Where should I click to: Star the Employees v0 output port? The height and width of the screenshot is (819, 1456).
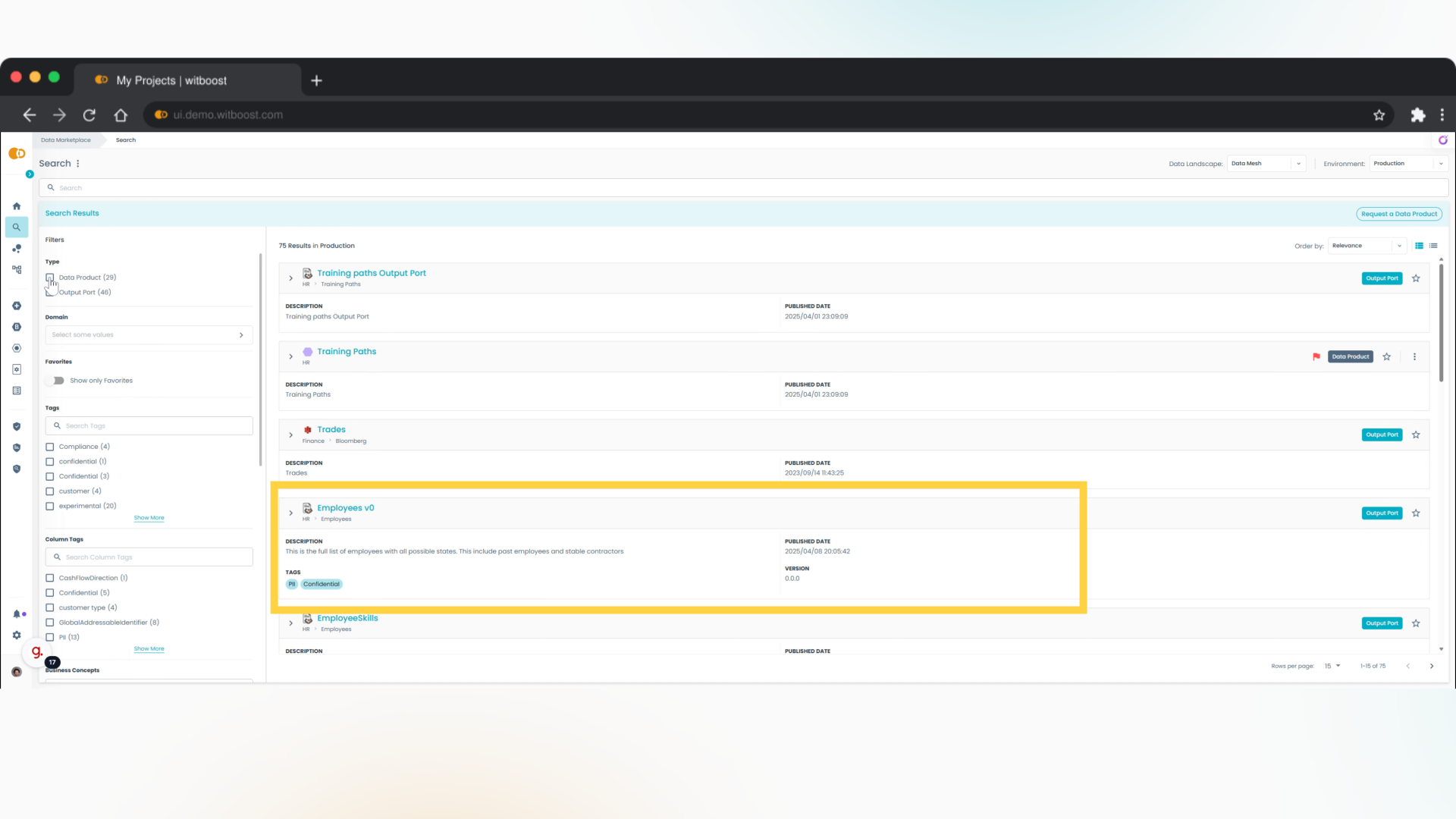(x=1416, y=513)
